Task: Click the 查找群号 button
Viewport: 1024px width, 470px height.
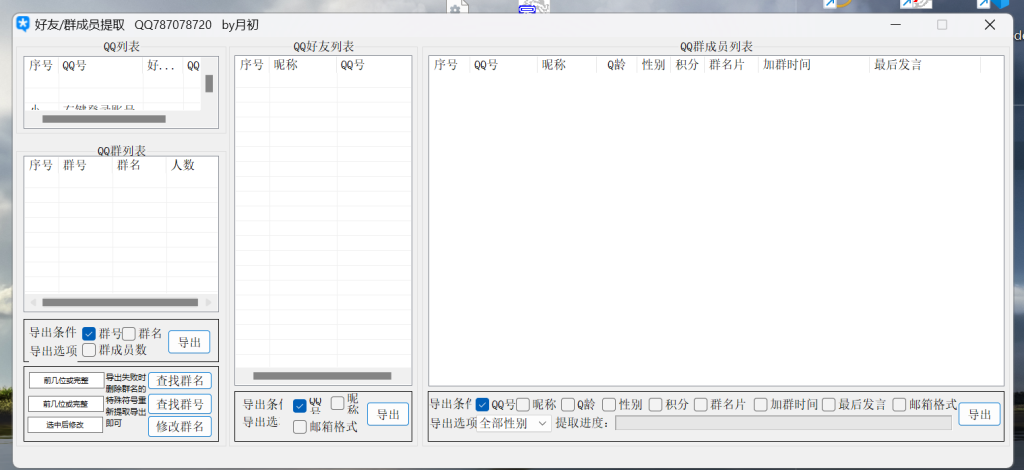Action: (180, 403)
